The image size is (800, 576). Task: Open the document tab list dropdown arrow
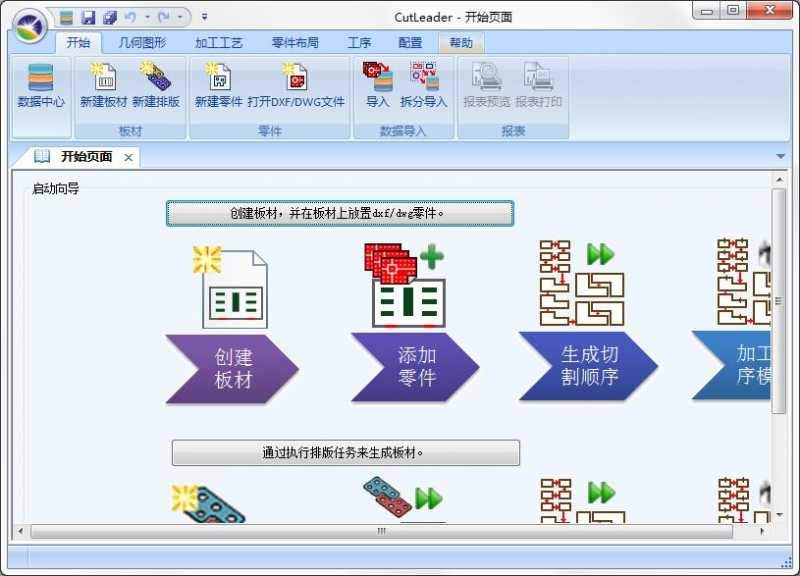[x=781, y=156]
